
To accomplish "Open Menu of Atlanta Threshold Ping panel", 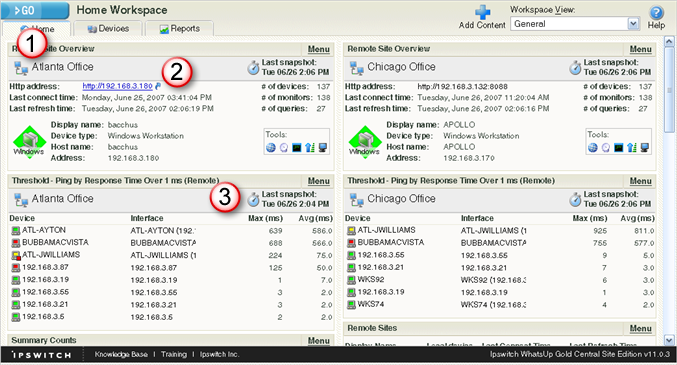I will point(319,181).
